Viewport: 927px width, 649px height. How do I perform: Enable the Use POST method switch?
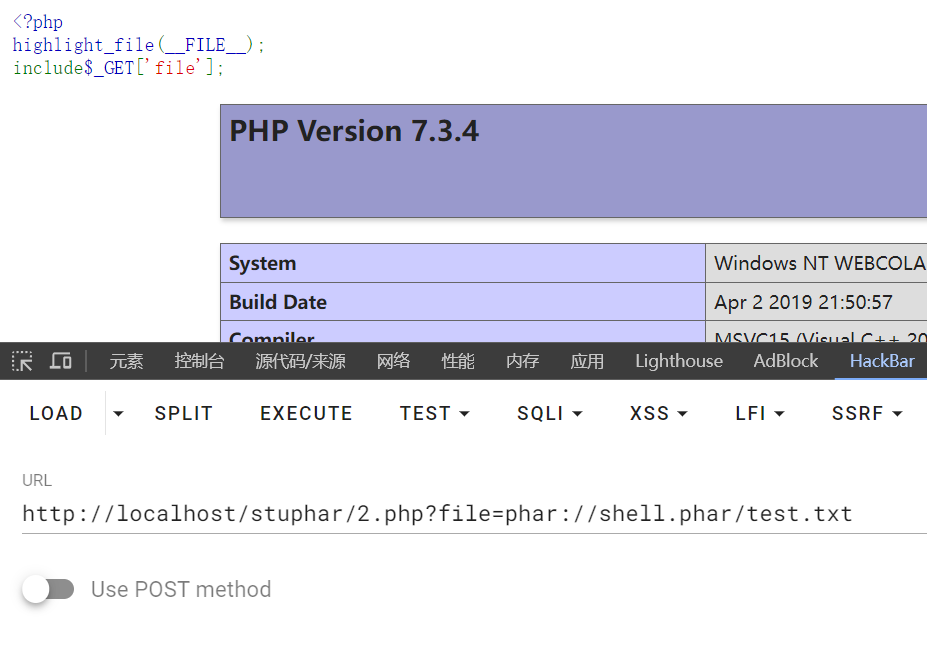[49, 589]
